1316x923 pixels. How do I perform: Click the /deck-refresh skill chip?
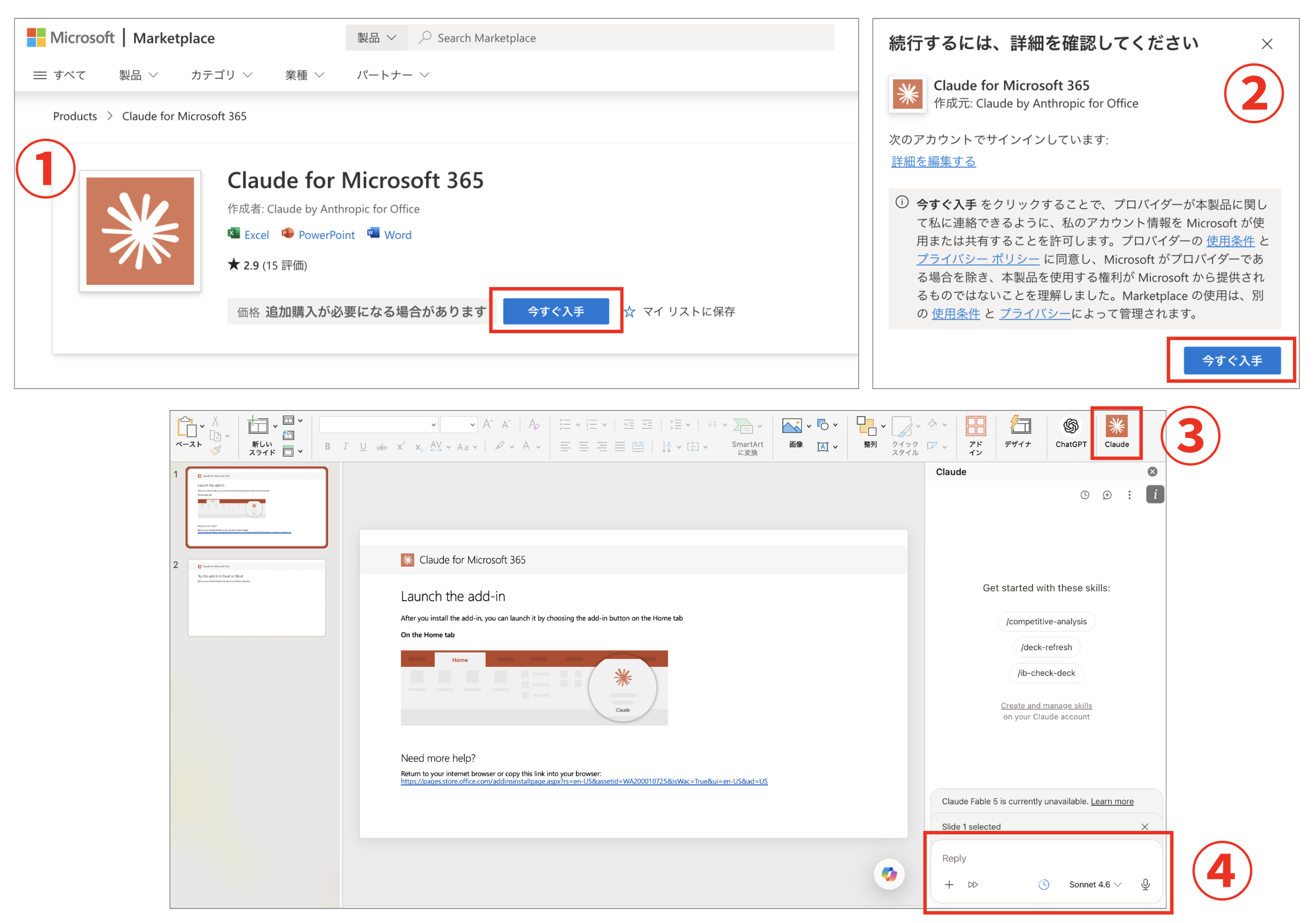click(1046, 647)
